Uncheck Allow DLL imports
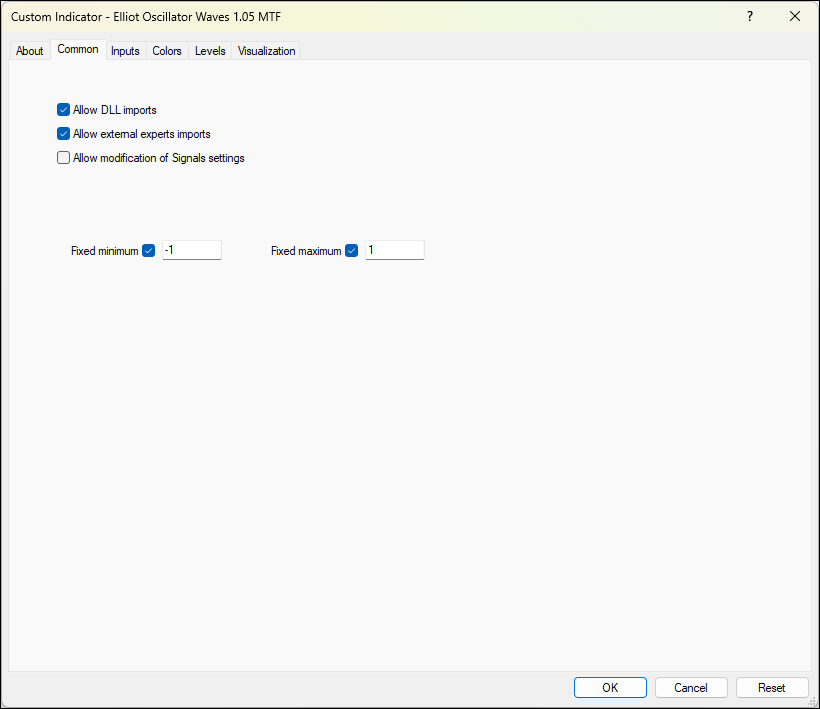The height and width of the screenshot is (709, 820). tap(64, 110)
